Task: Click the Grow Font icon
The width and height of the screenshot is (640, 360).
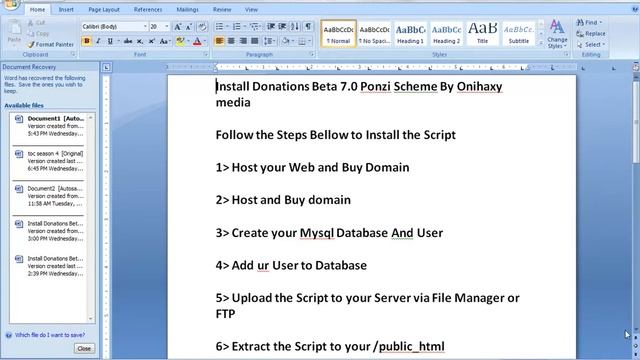Action: pos(178,27)
